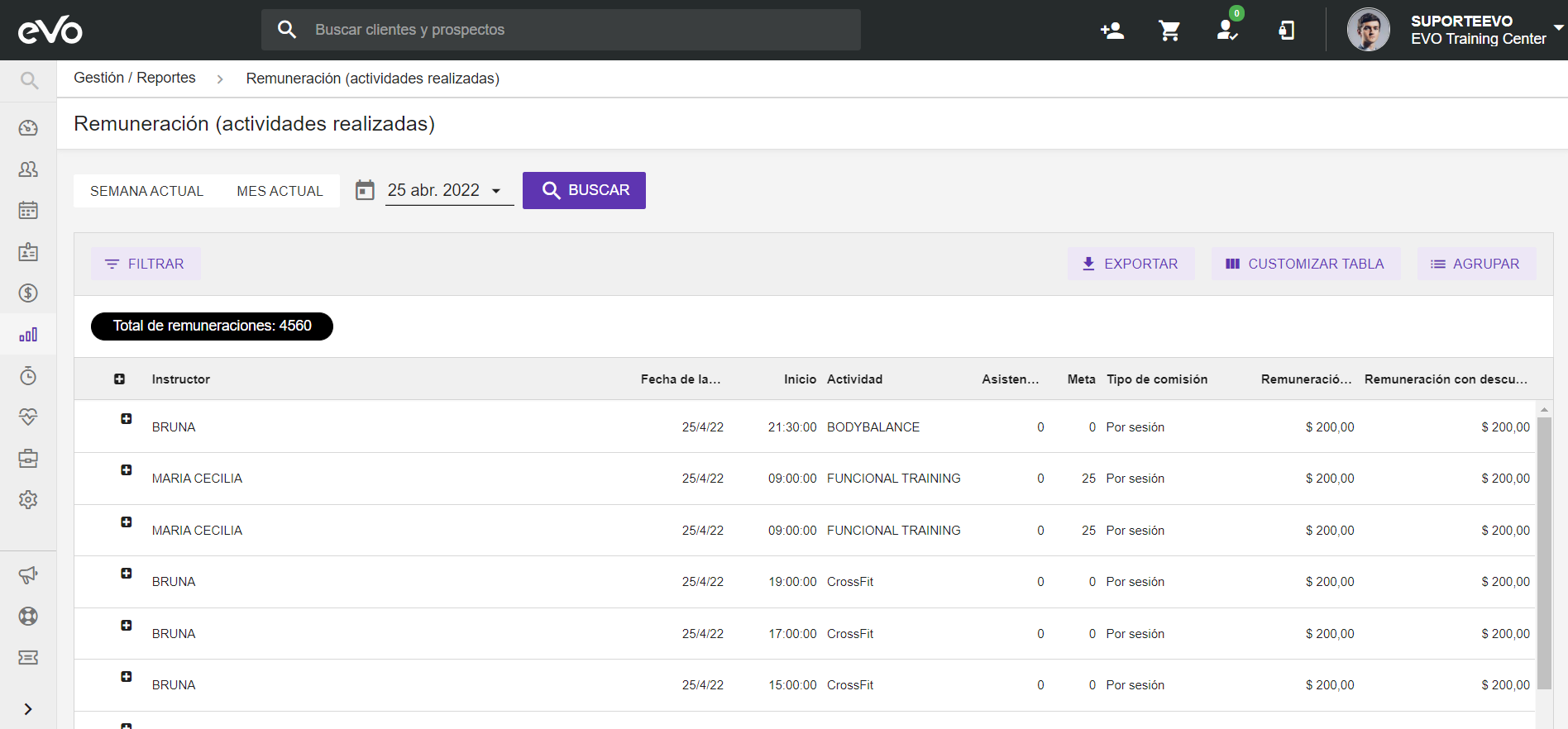Expand the BRUNA BODYBALANCE row details
This screenshot has width=1568, height=729.
click(127, 419)
